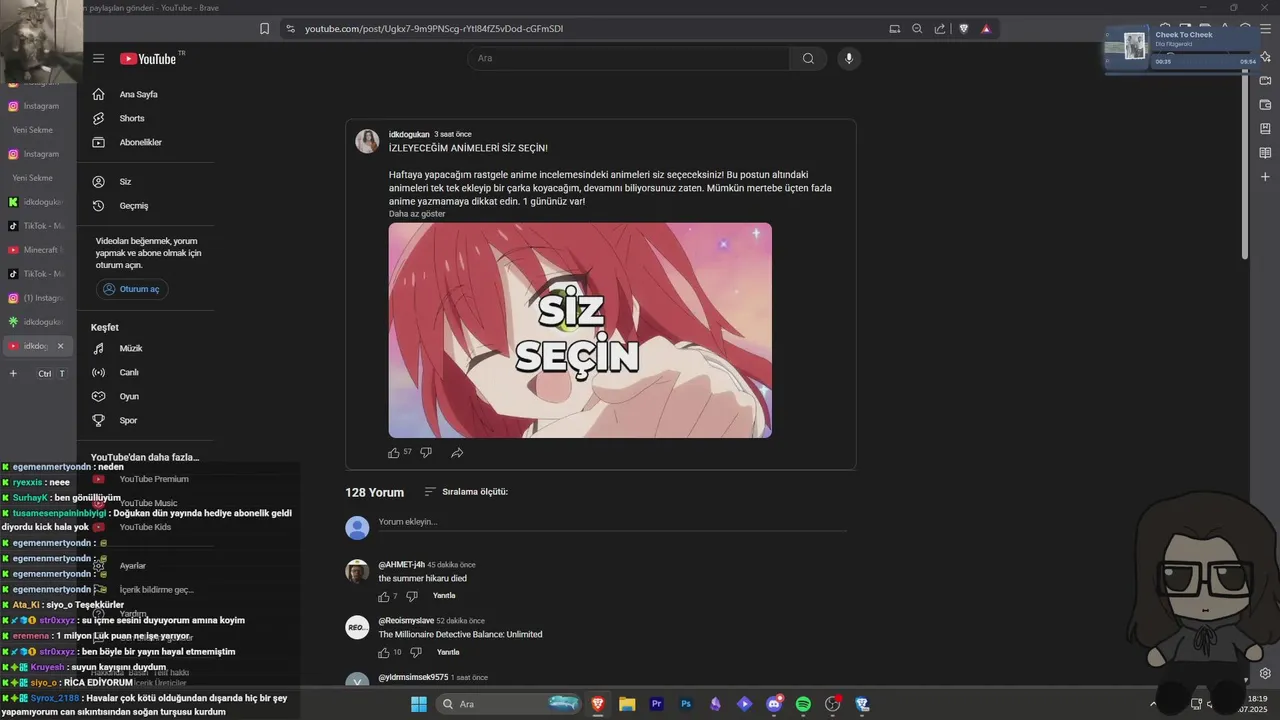
Task: Open idkdogukan channel name link
Action: 409,134
